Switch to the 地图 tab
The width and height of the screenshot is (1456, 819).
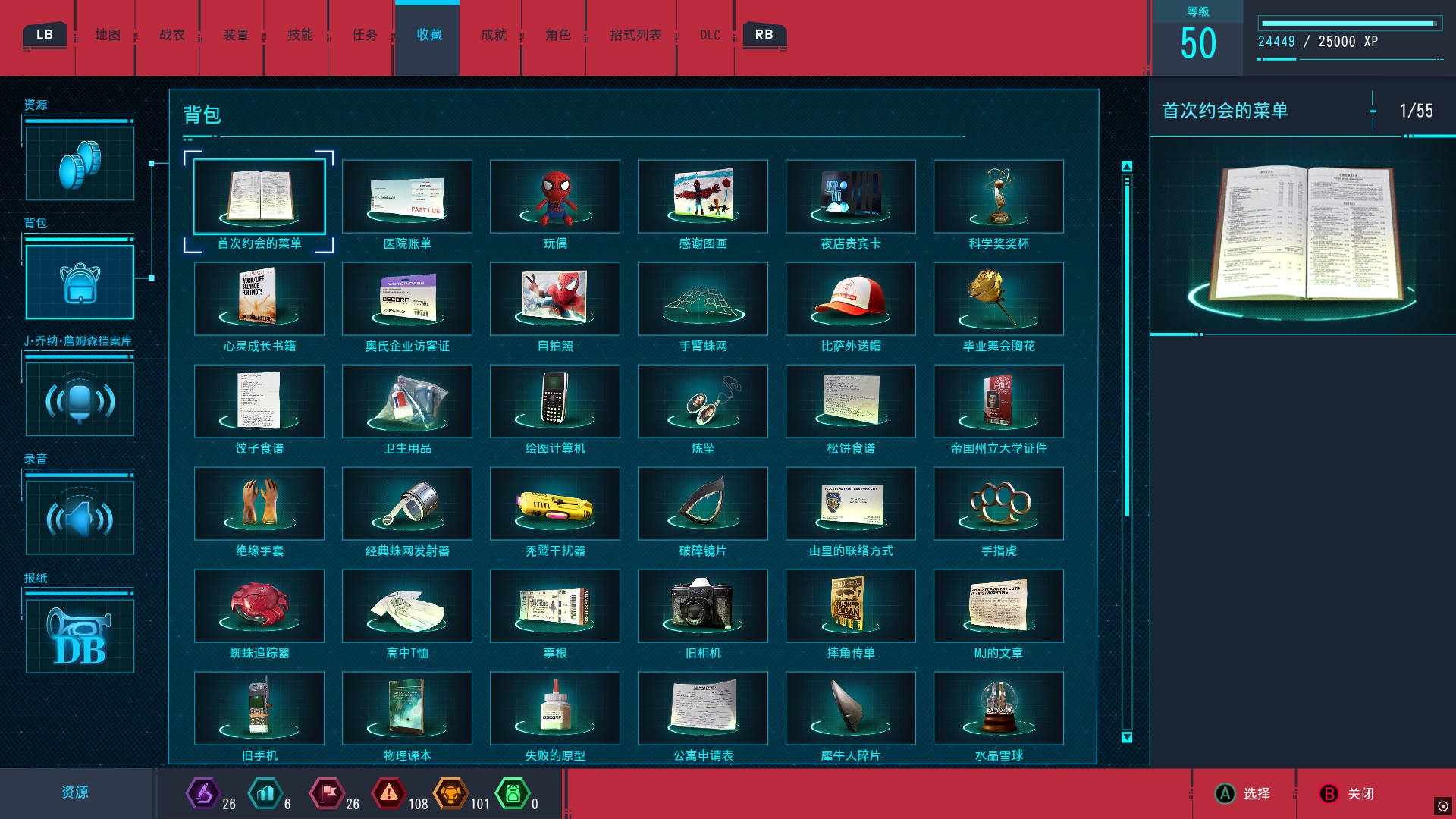[x=107, y=35]
